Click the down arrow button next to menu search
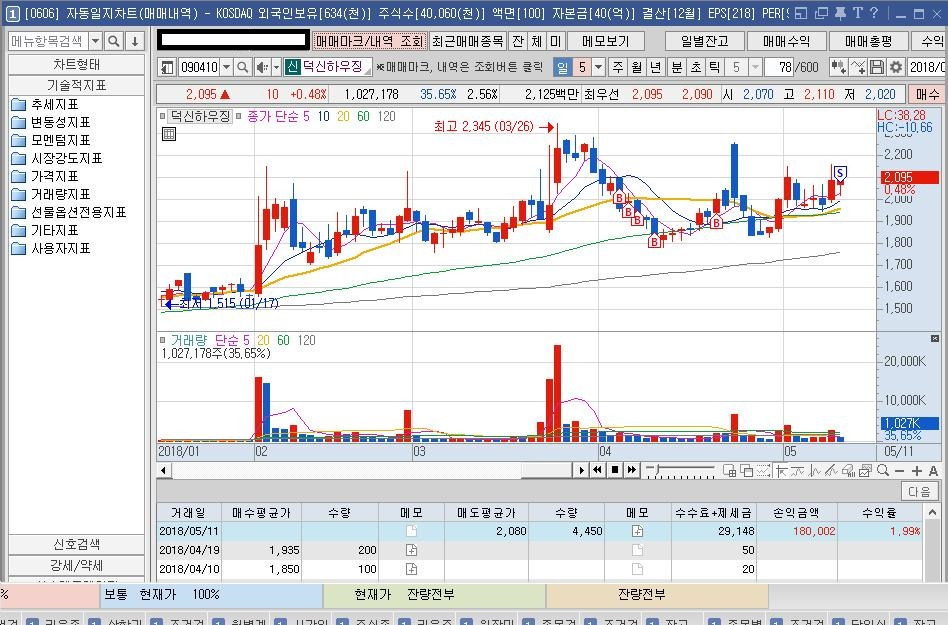Viewport: 948px width, 625px height. point(135,41)
